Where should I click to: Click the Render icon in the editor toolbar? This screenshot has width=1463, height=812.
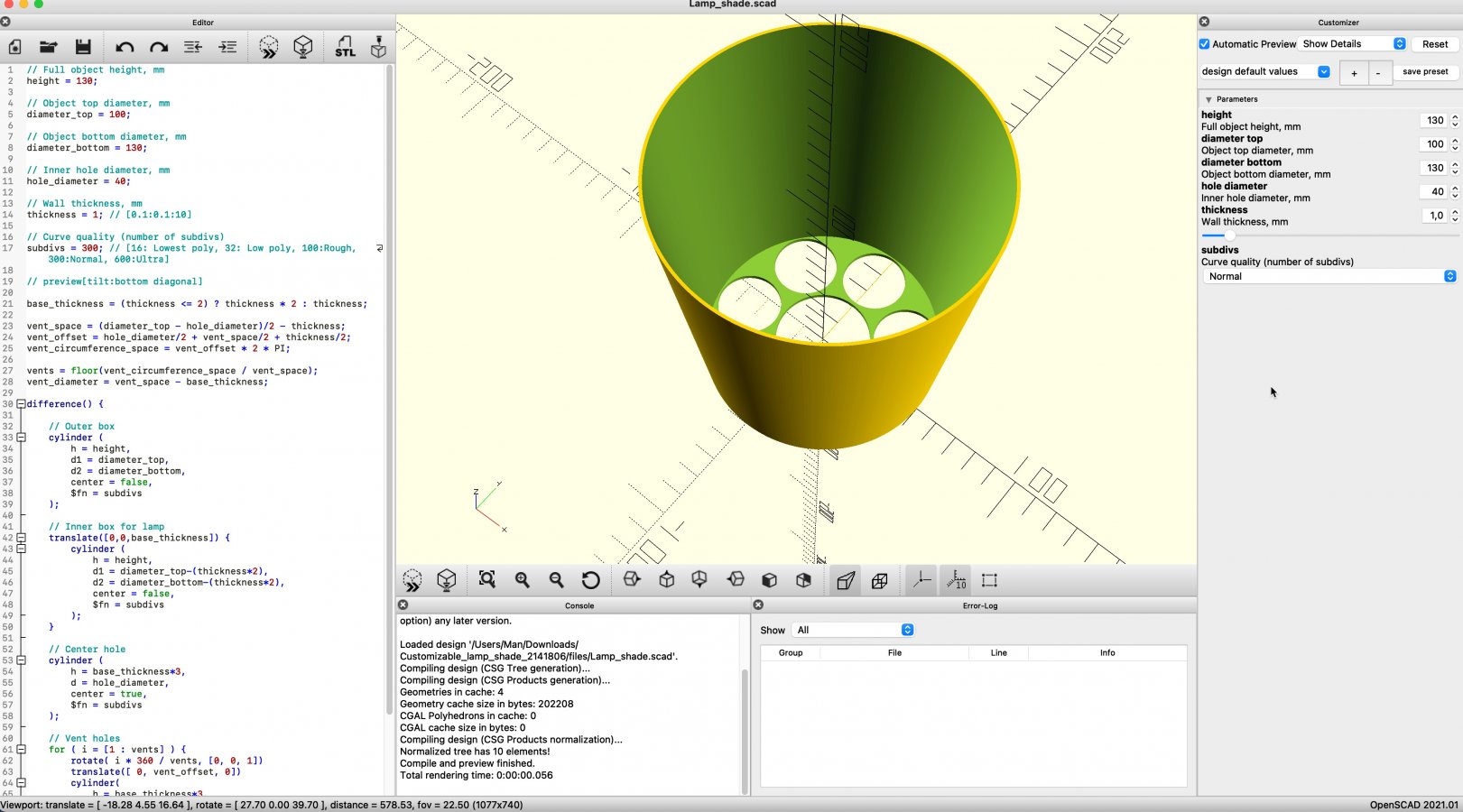[x=303, y=47]
